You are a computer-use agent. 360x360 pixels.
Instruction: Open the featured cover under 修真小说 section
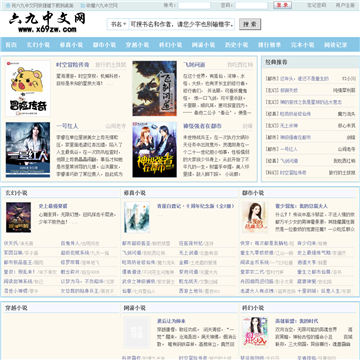coord(137,217)
